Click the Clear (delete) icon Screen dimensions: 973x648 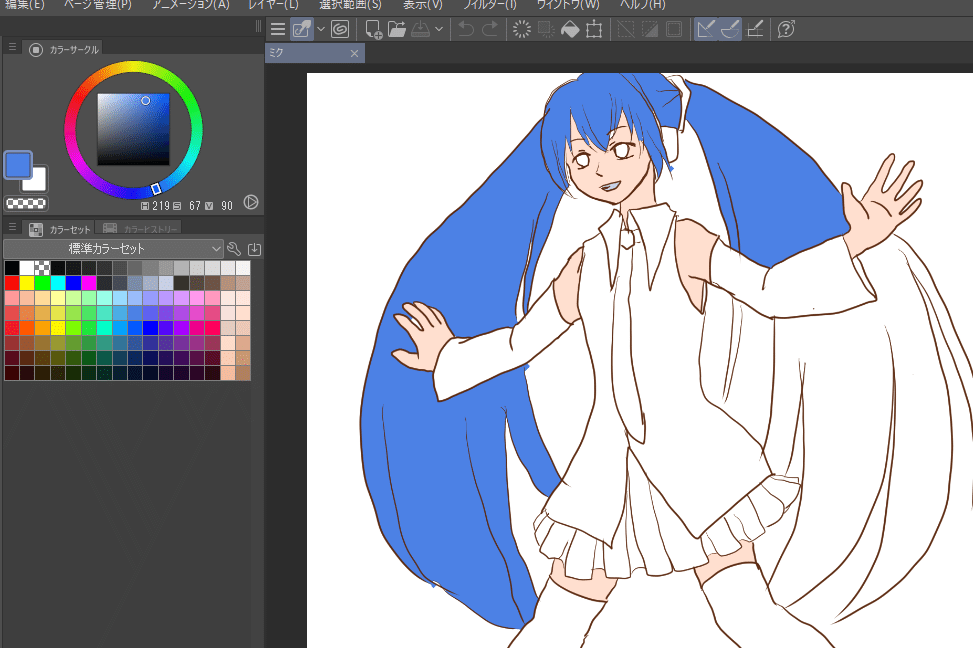click(x=522, y=29)
